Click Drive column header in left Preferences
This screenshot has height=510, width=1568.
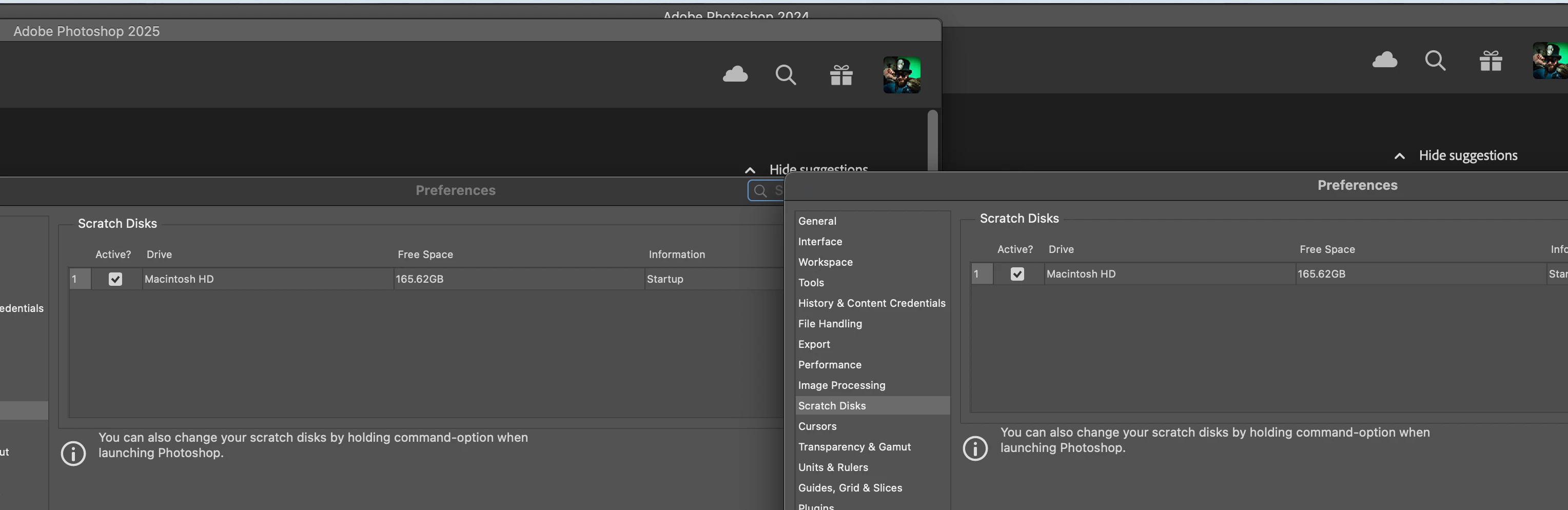coord(159,254)
